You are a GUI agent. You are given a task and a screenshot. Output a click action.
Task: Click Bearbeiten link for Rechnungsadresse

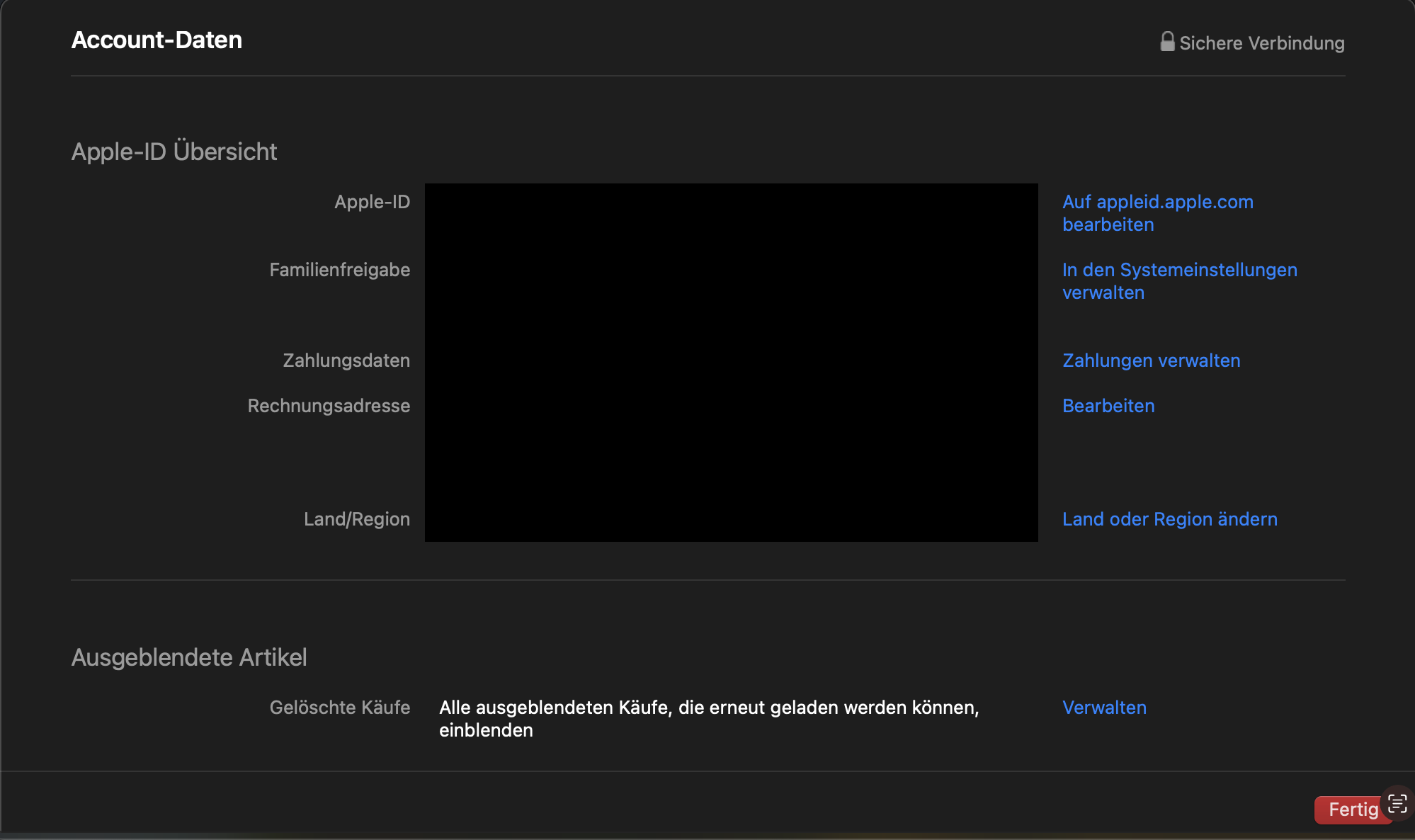(1108, 406)
